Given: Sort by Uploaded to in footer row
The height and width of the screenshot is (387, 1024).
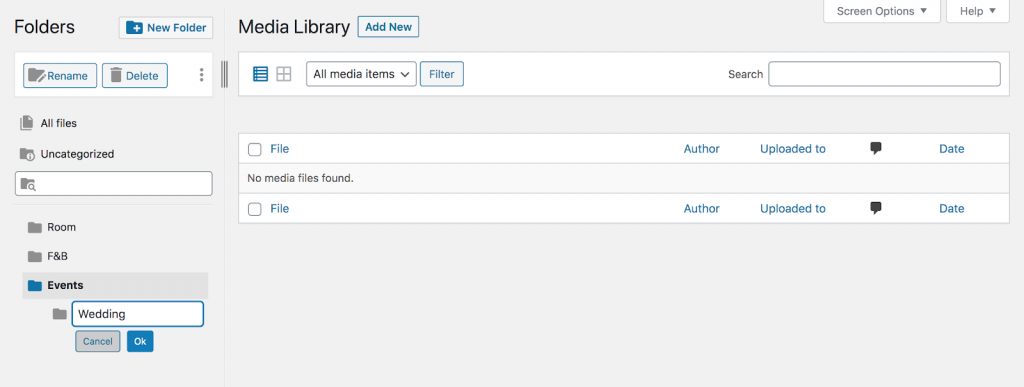Looking at the screenshot, I should tap(793, 209).
